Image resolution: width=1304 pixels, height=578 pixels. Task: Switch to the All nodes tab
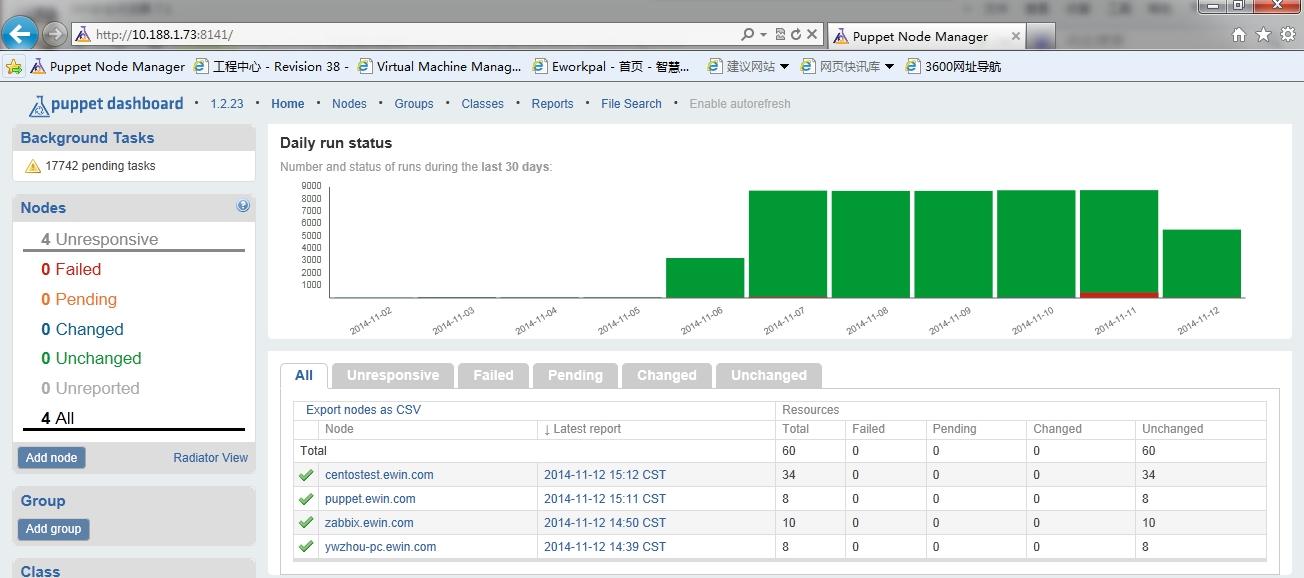pos(303,376)
